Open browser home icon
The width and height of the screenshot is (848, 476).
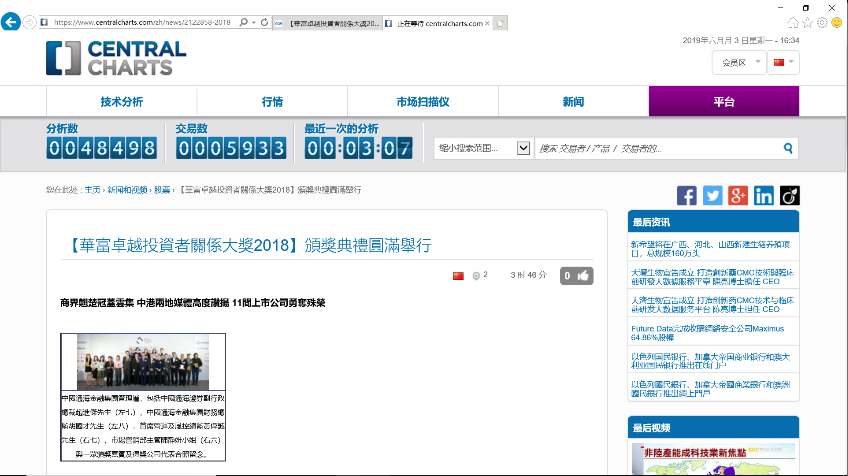tap(793, 23)
